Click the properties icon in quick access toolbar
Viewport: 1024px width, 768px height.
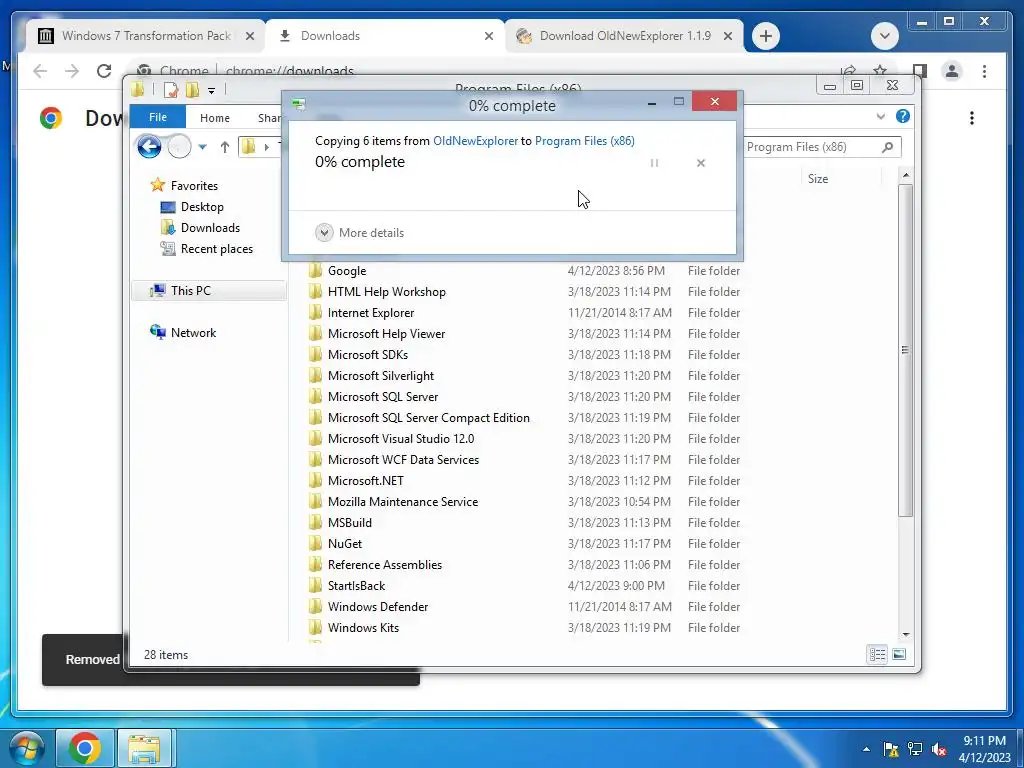tap(171, 90)
